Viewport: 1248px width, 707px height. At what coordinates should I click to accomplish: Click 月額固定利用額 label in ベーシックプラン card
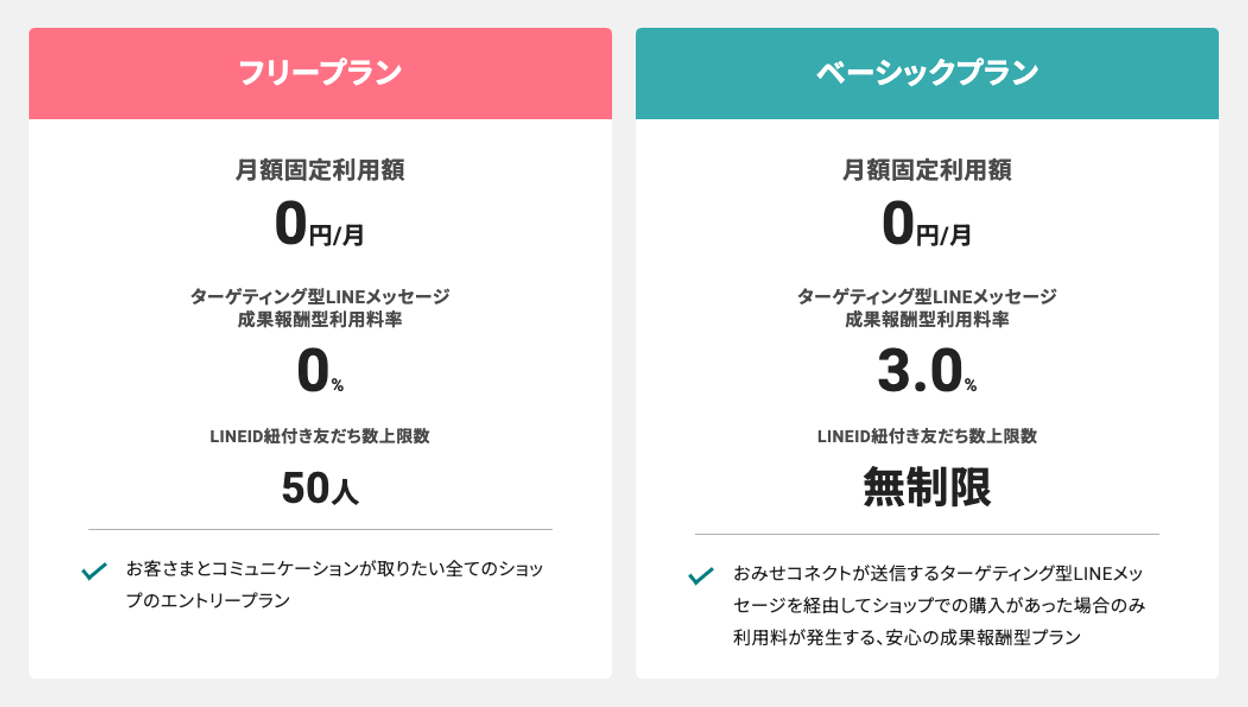(x=927, y=171)
